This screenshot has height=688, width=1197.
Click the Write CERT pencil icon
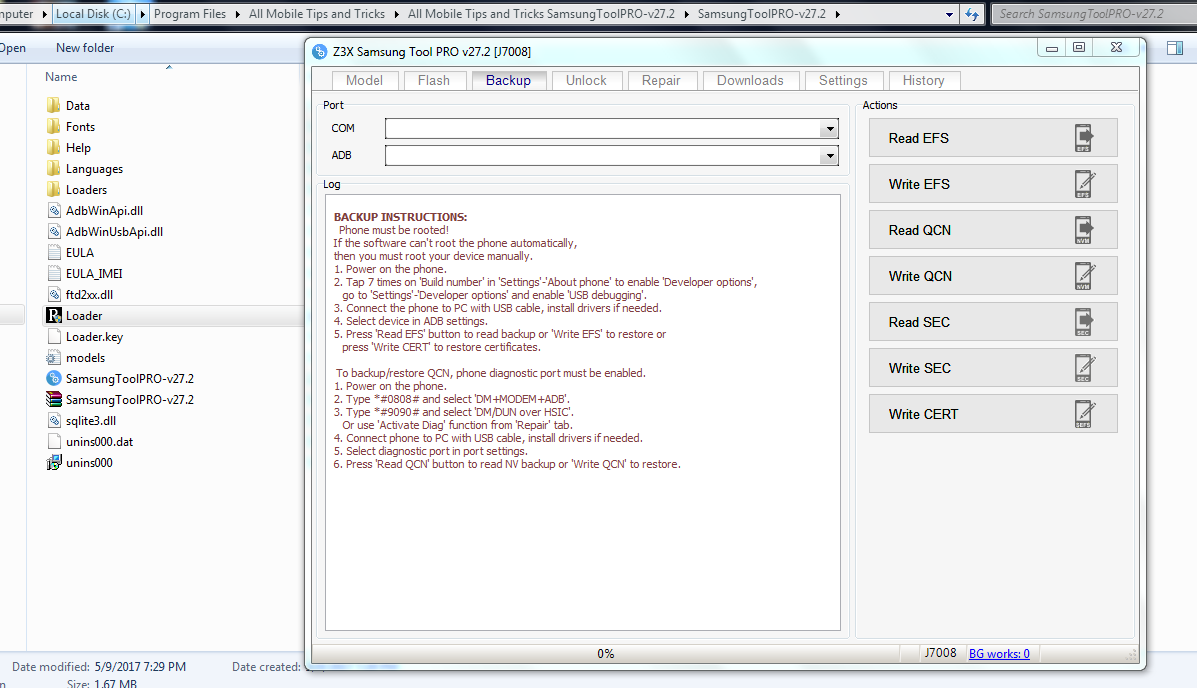[1084, 414]
